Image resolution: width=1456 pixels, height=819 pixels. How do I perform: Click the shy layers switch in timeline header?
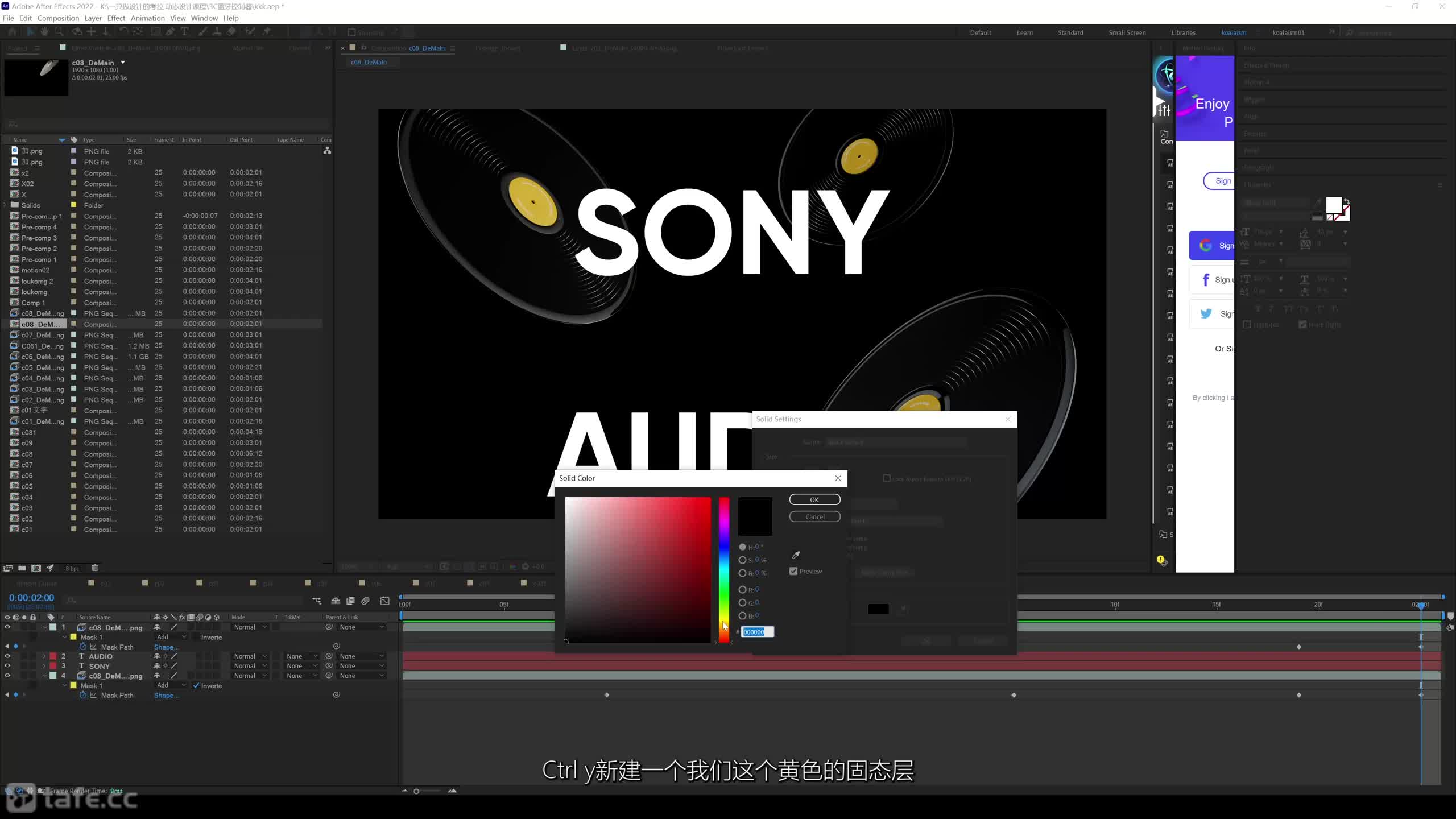click(x=336, y=601)
